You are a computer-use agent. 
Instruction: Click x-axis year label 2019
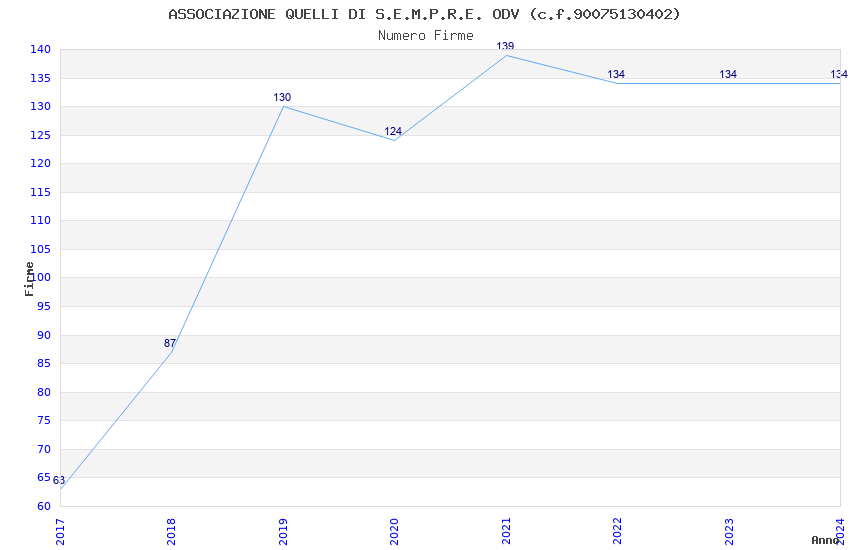pyautogui.click(x=283, y=532)
